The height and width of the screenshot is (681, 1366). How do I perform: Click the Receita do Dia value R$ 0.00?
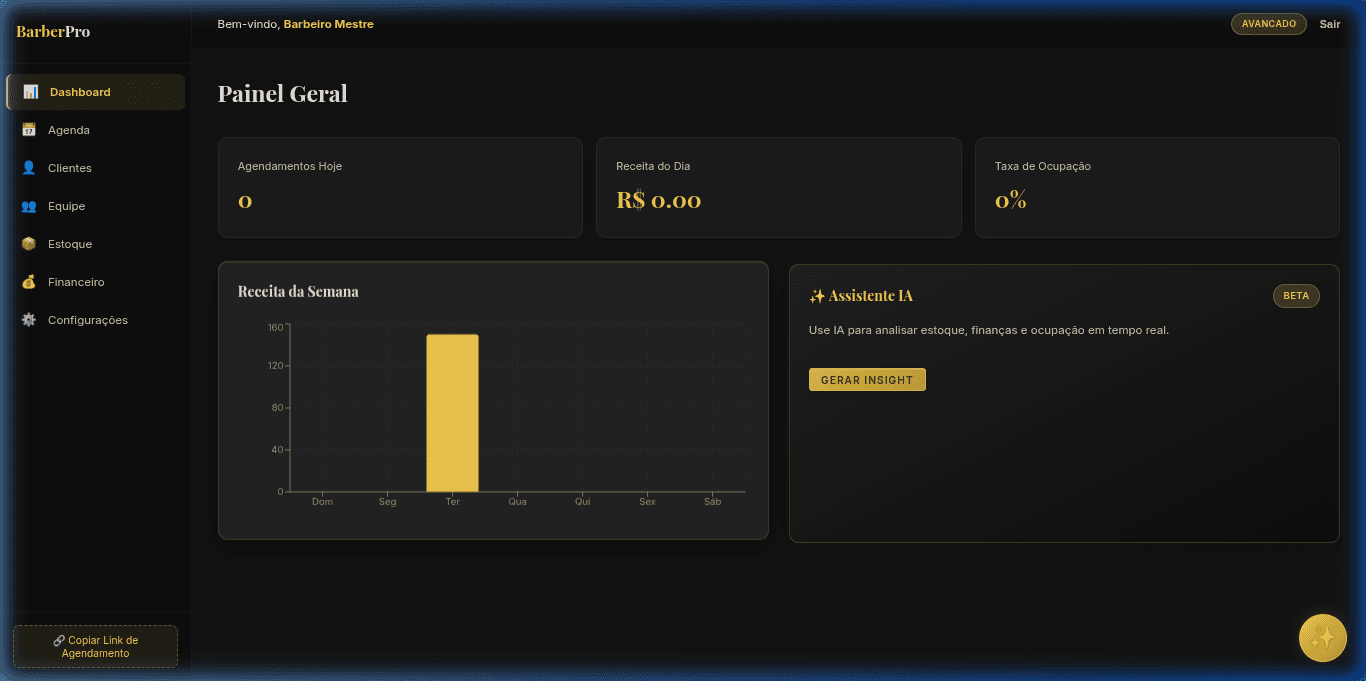click(x=659, y=200)
